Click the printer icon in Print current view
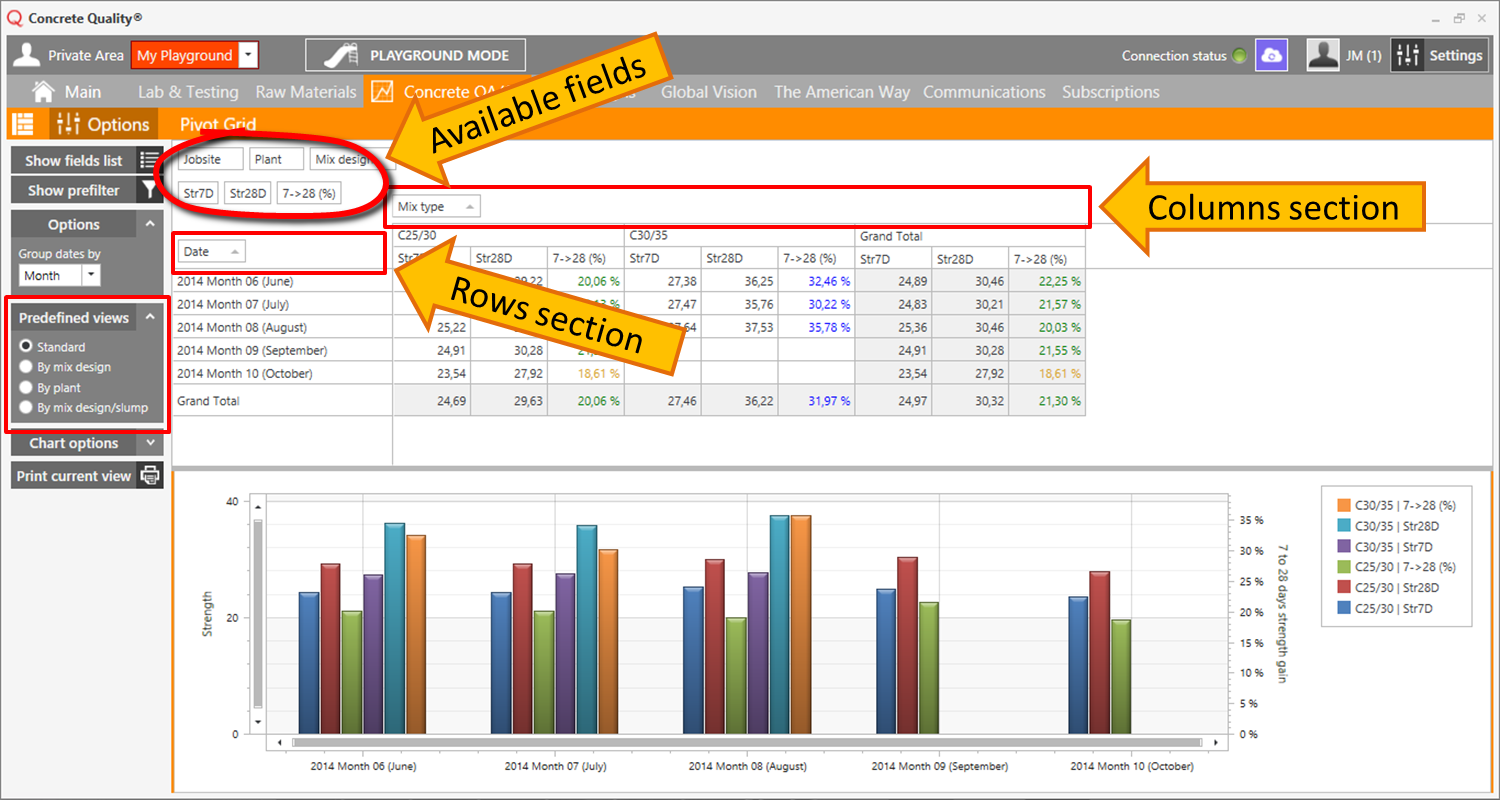Viewport: 1500px width, 800px height. coord(150,476)
